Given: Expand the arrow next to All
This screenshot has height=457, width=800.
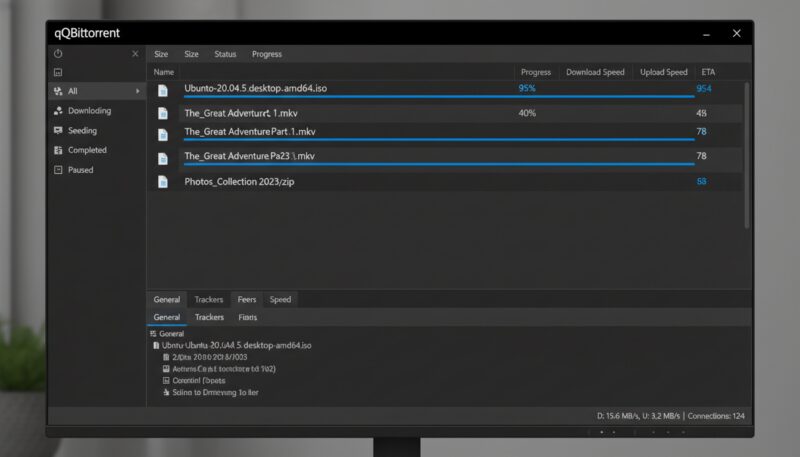Looking at the screenshot, I should coord(138,91).
